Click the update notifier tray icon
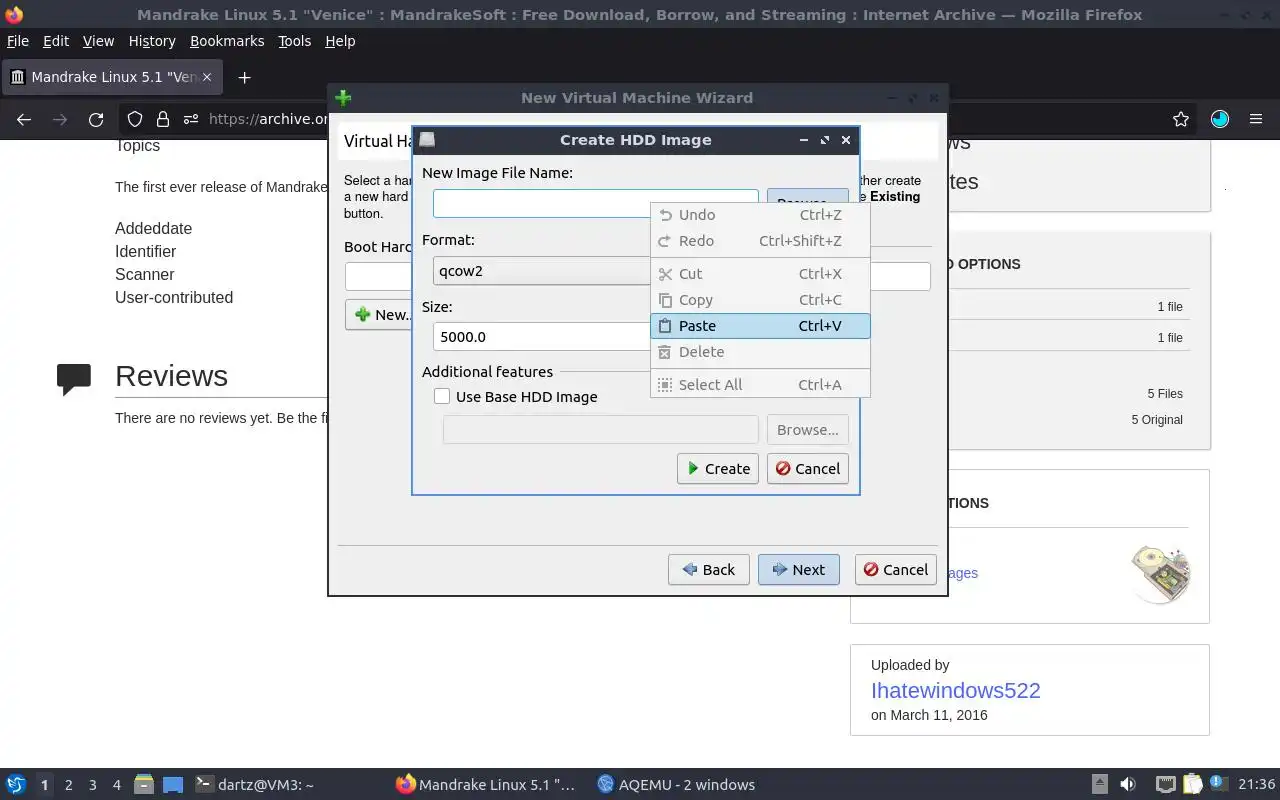Image resolution: width=1280 pixels, height=800 pixels. [x=1218, y=785]
